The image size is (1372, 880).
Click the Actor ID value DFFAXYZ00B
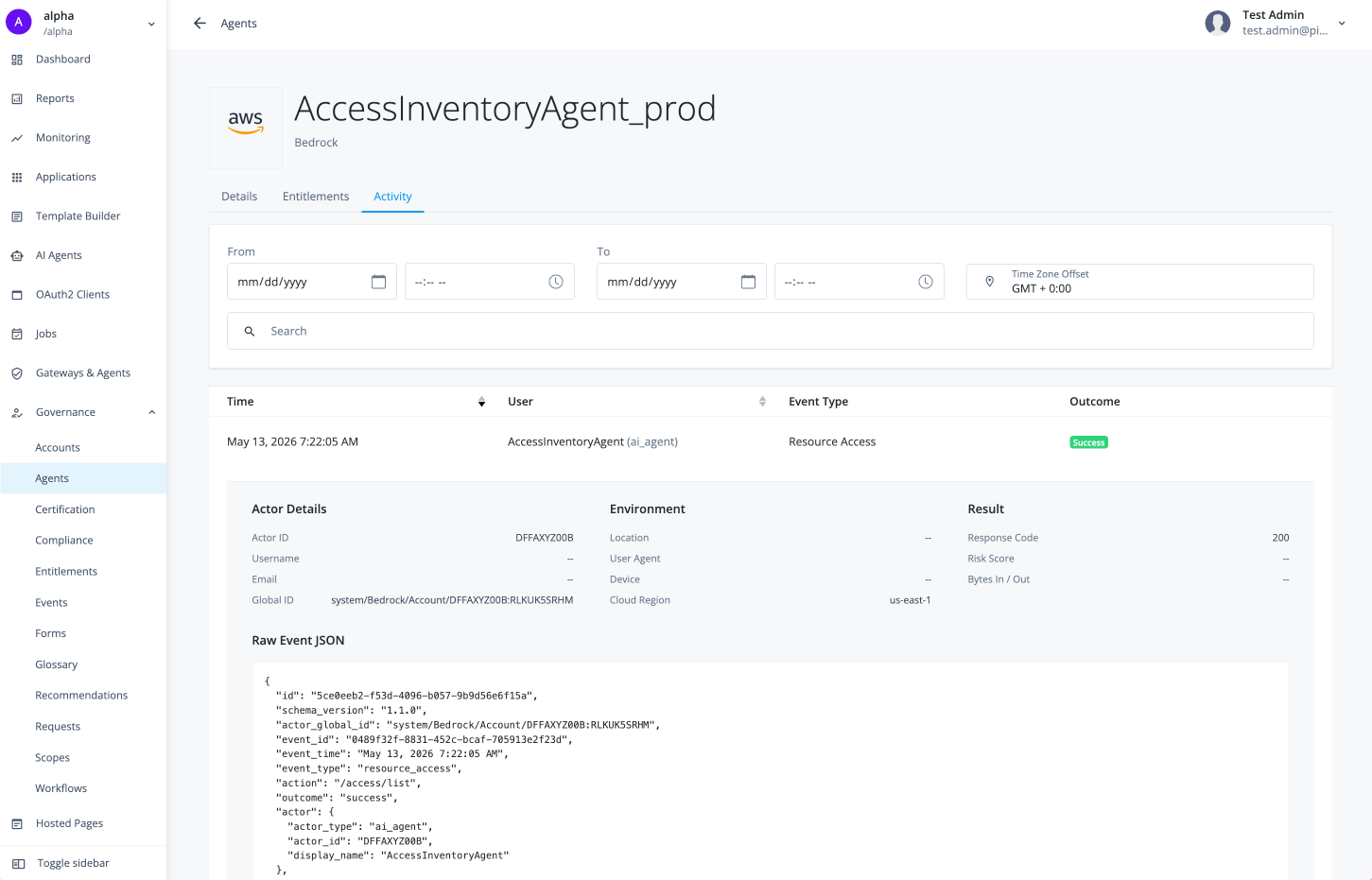tap(545, 538)
